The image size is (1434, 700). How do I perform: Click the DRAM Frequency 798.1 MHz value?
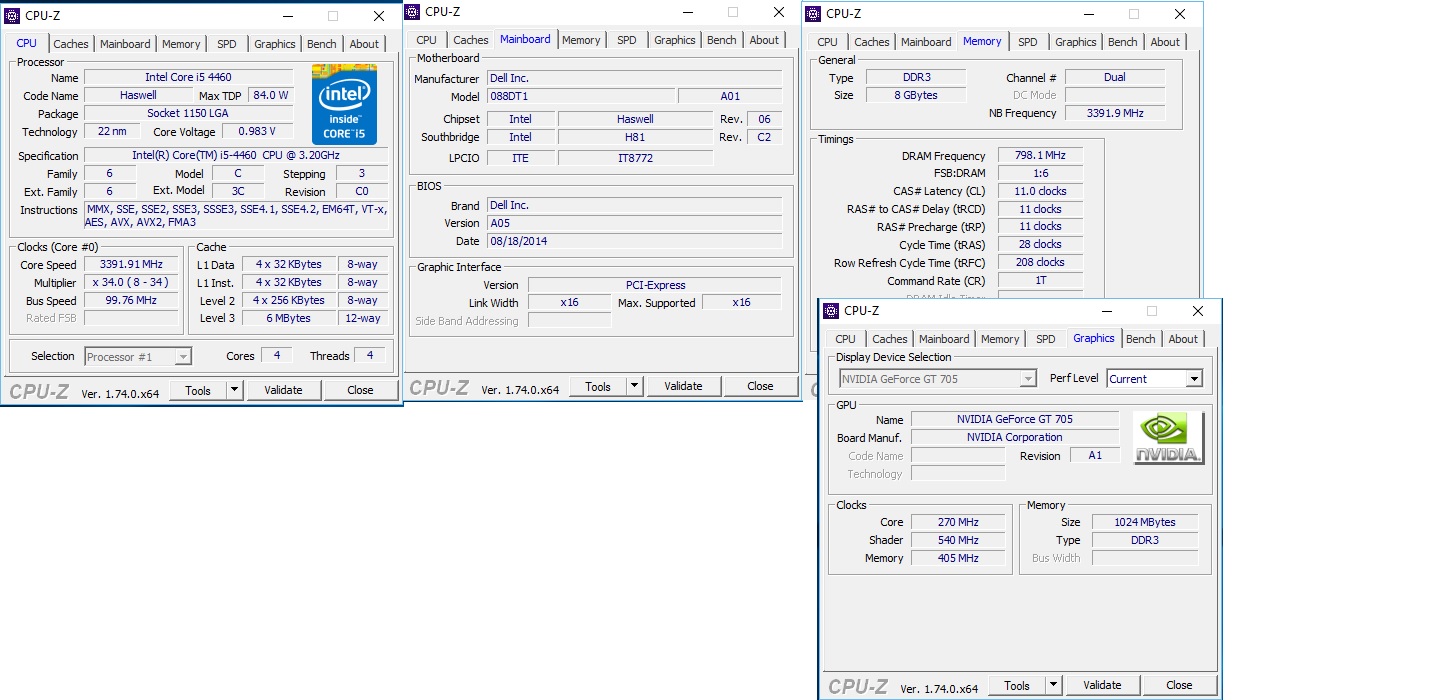coord(1040,156)
